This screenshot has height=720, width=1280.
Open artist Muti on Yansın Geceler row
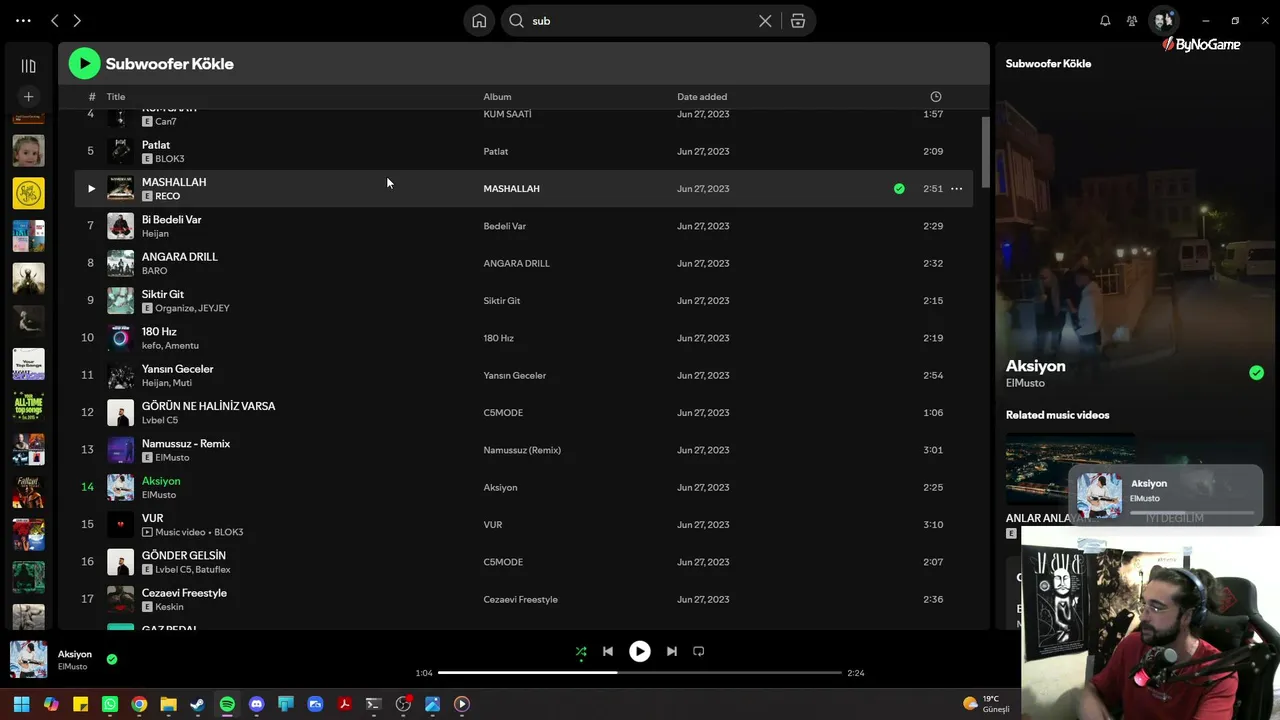click(x=182, y=383)
